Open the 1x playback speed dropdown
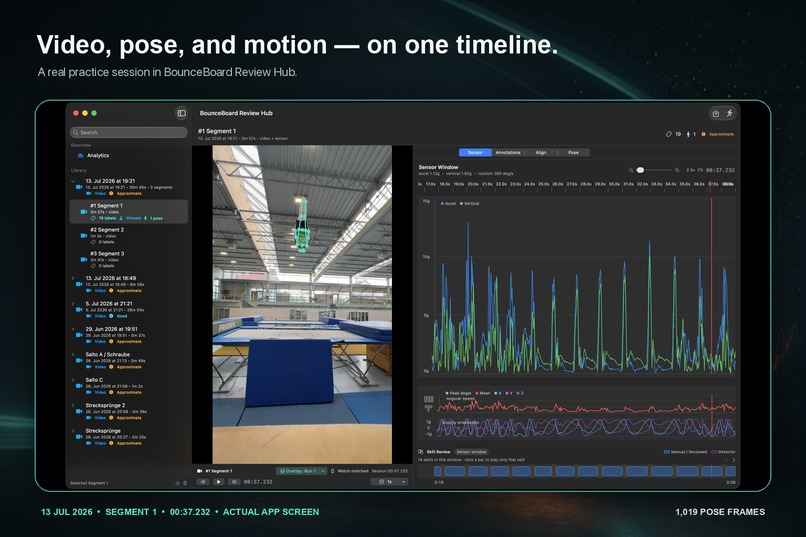Viewport: 806px width, 537px height. pyautogui.click(x=390, y=482)
